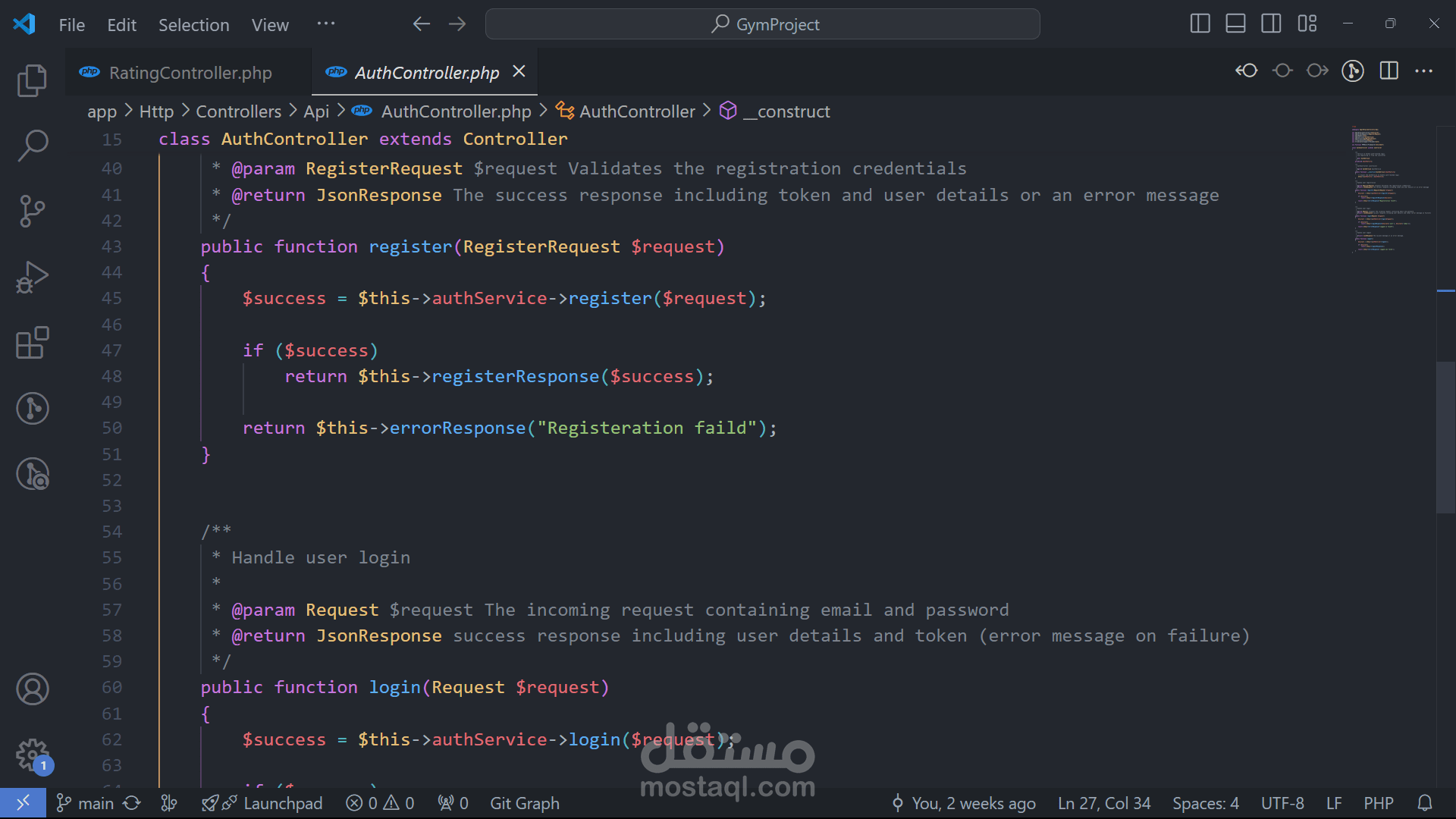Click split editor right icon
1456x819 pixels.
click(1389, 71)
